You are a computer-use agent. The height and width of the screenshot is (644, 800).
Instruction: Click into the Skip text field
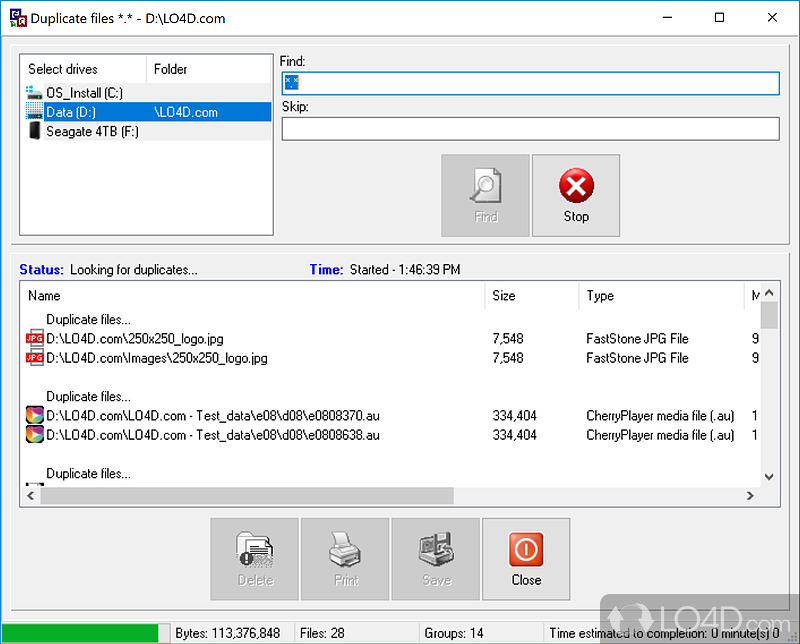point(530,129)
